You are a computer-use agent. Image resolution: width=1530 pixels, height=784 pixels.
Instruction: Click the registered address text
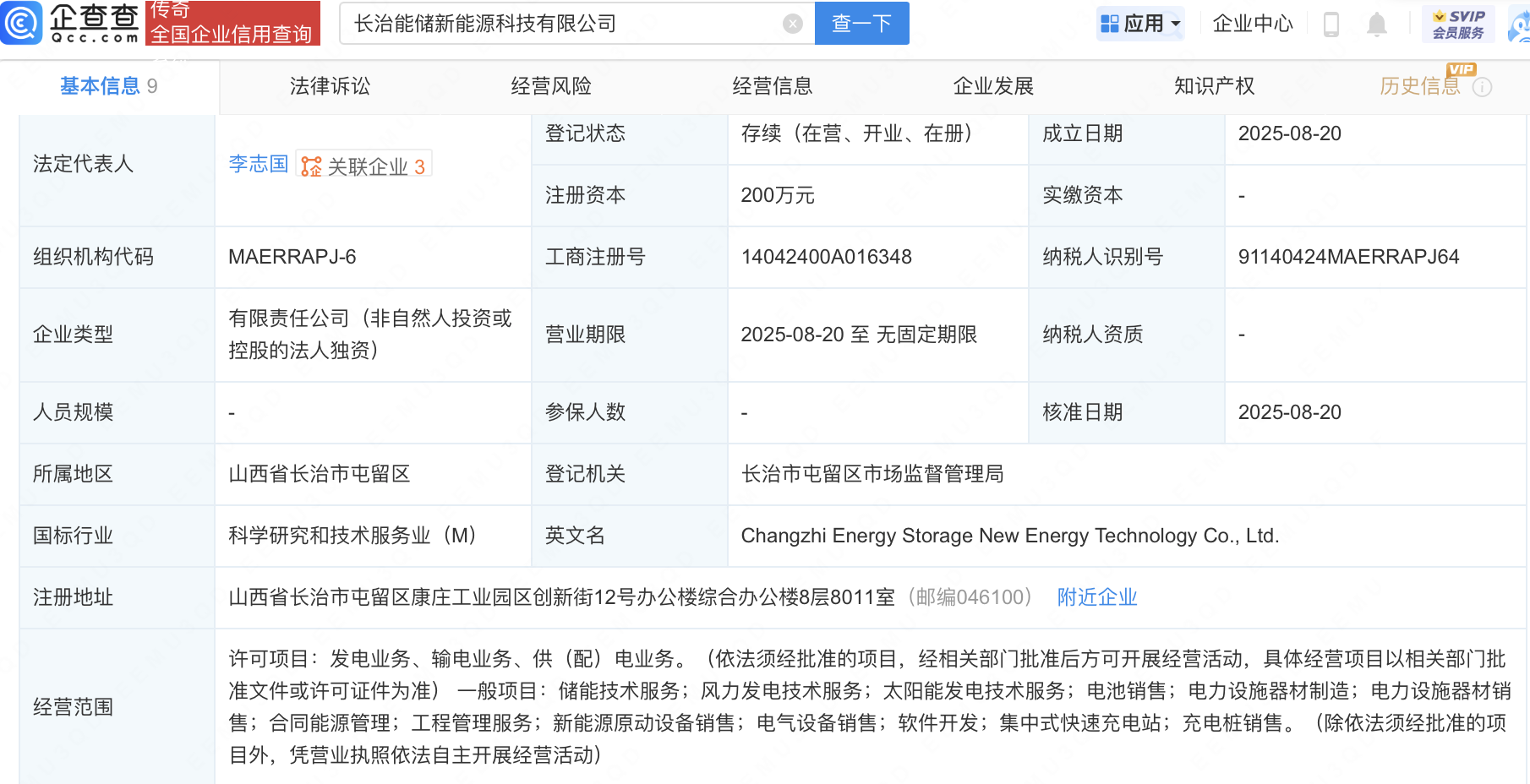click(561, 597)
